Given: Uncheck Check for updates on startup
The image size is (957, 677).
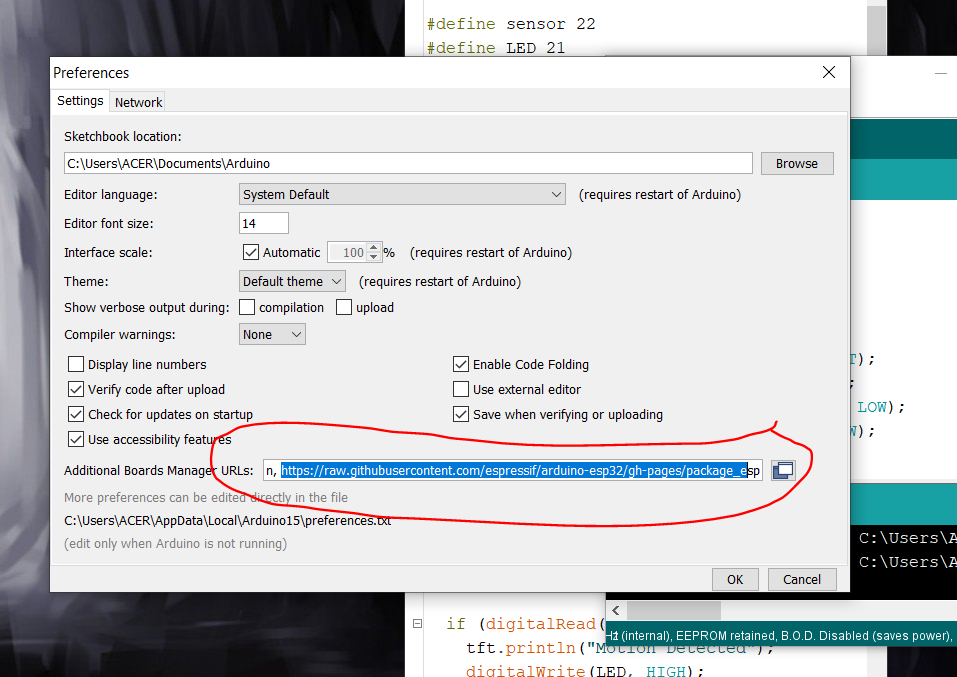Looking at the screenshot, I should (x=76, y=415).
